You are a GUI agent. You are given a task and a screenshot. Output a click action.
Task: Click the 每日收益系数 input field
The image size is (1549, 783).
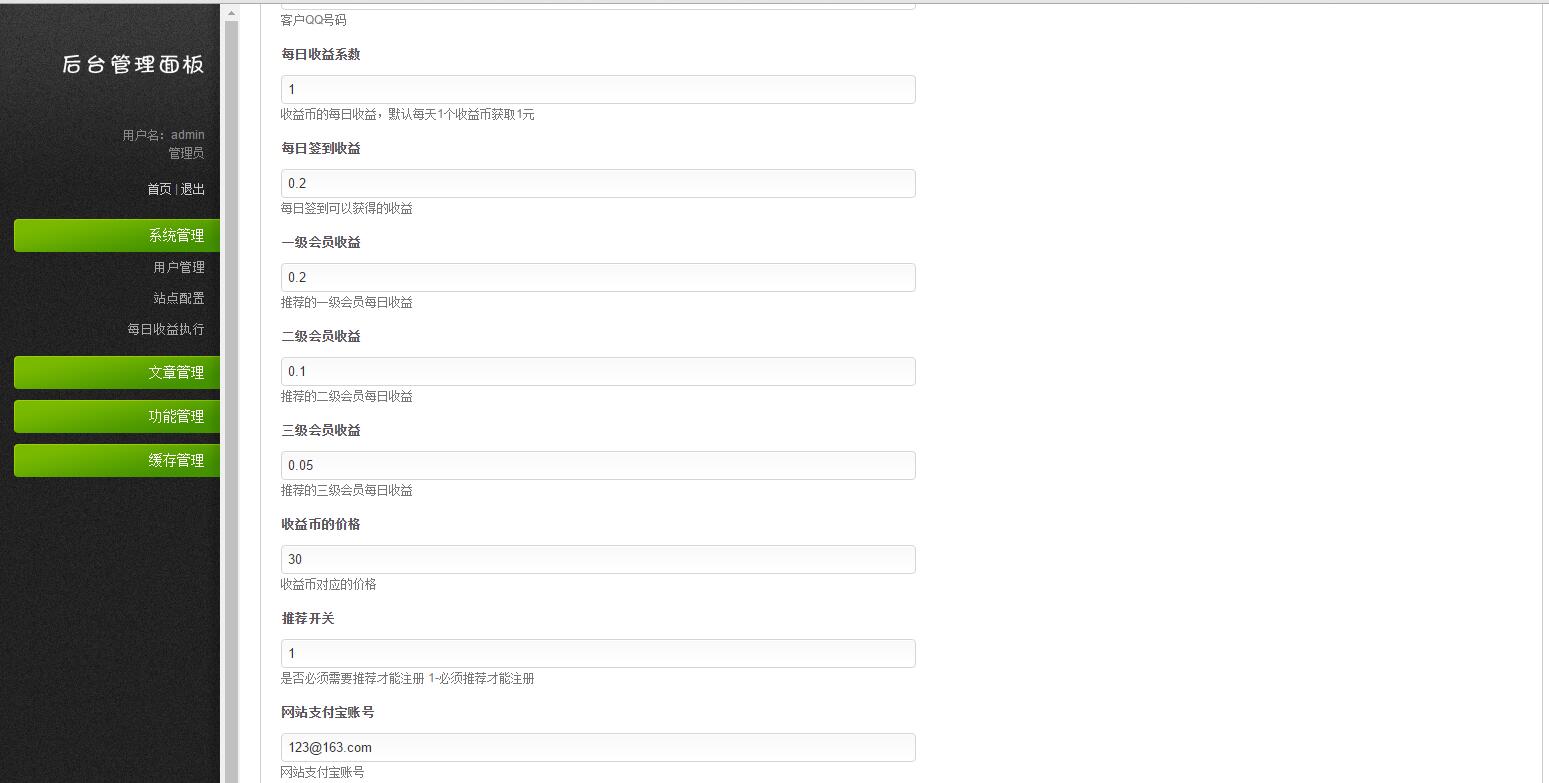pyautogui.click(x=598, y=90)
